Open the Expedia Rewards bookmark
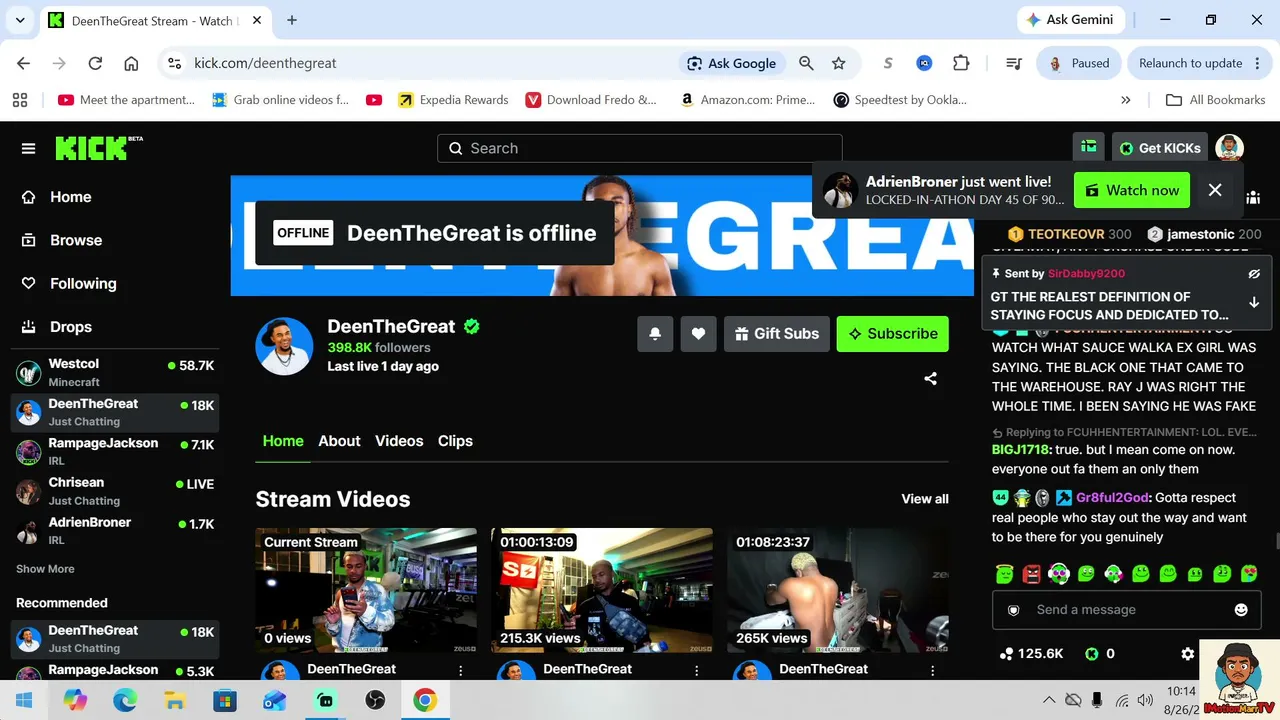Image resolution: width=1280 pixels, height=720 pixels. pos(453,100)
